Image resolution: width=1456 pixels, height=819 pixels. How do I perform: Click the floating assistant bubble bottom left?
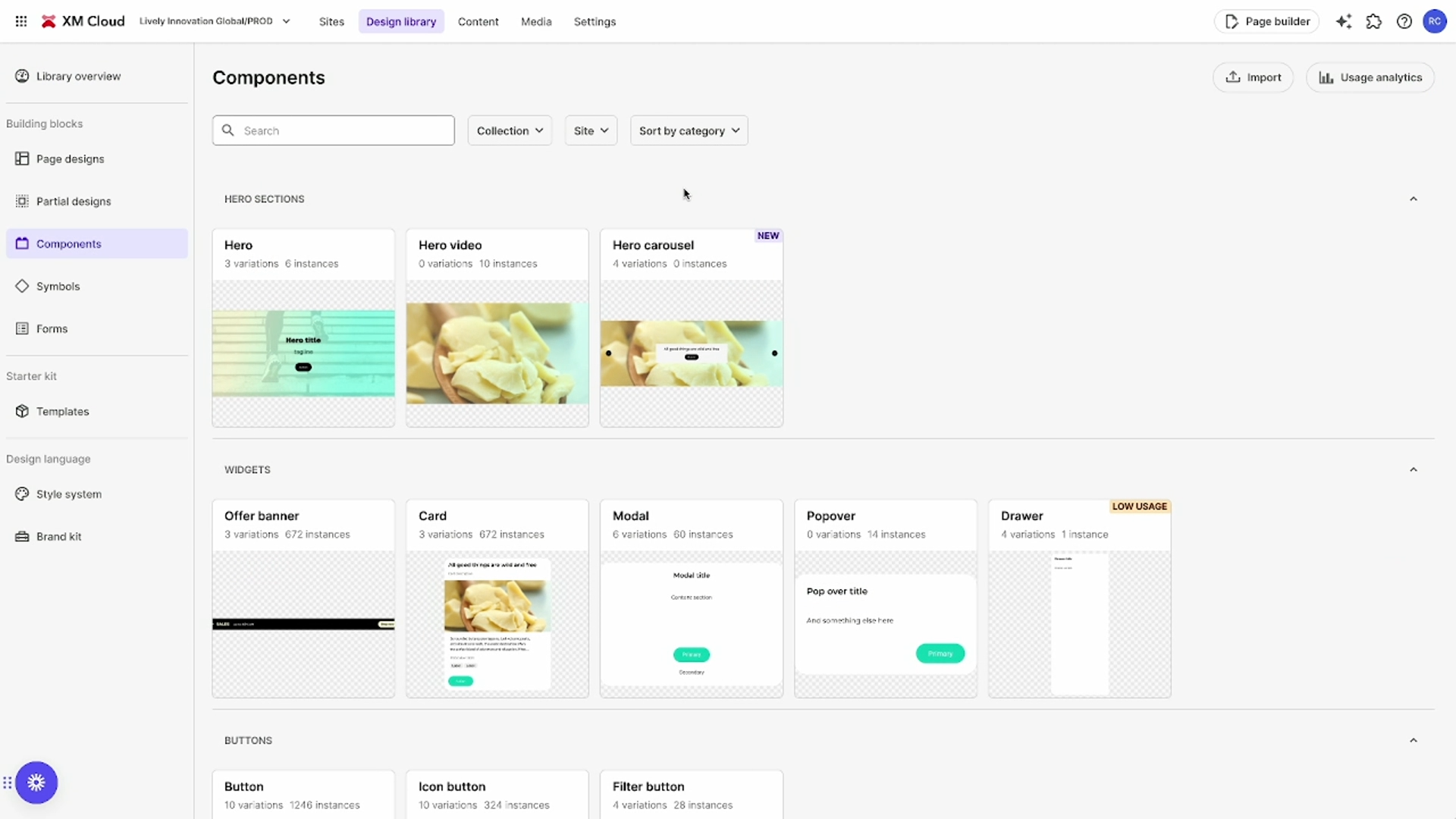pos(36,782)
